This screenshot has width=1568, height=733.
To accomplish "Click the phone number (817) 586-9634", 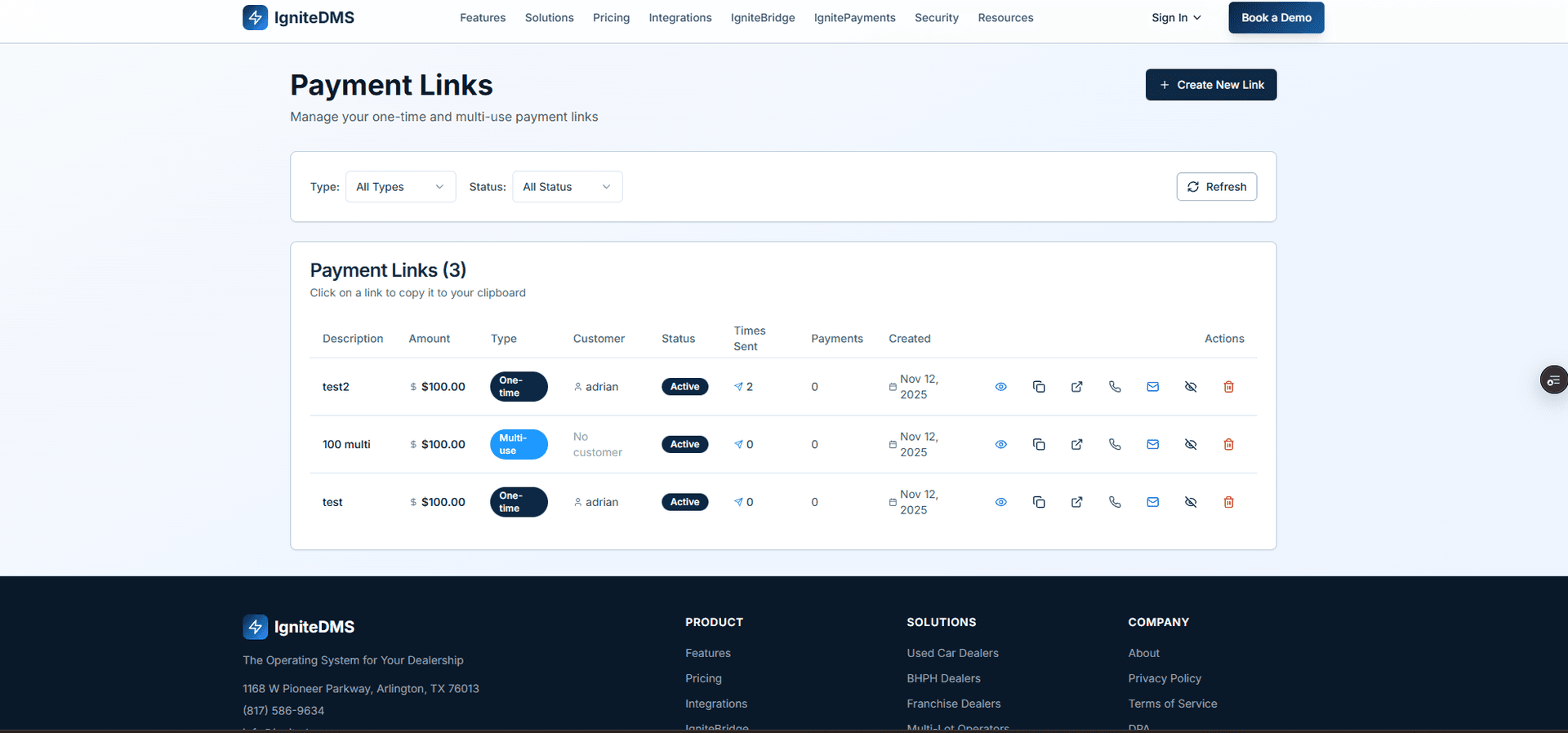I will click(283, 711).
